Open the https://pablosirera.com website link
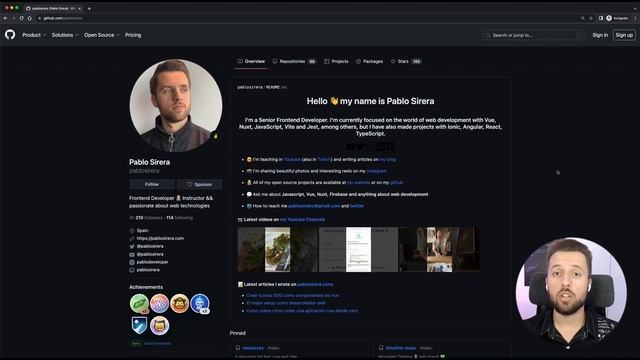 (x=160, y=238)
